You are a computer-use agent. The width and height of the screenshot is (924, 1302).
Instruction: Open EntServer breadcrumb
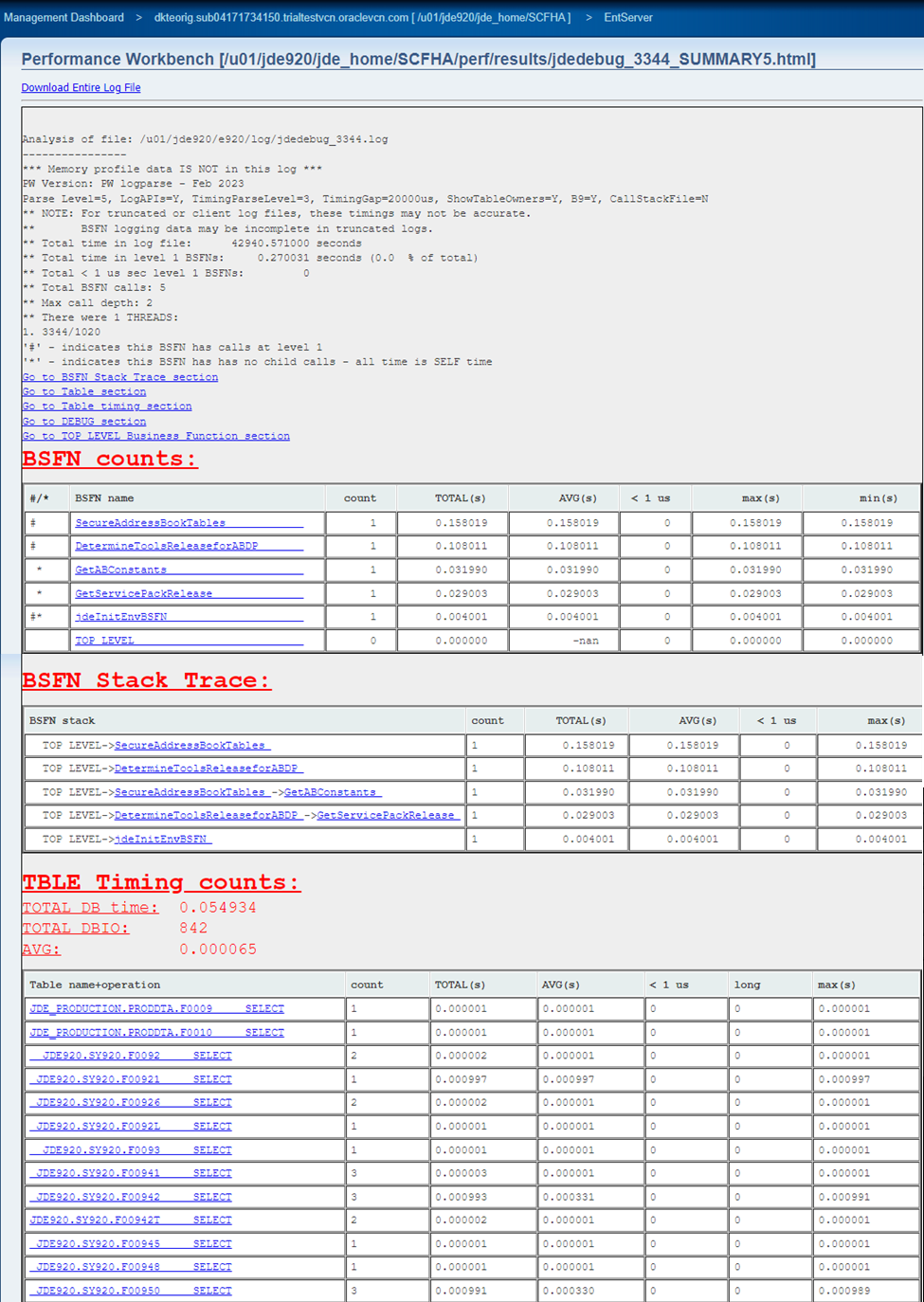pos(628,17)
